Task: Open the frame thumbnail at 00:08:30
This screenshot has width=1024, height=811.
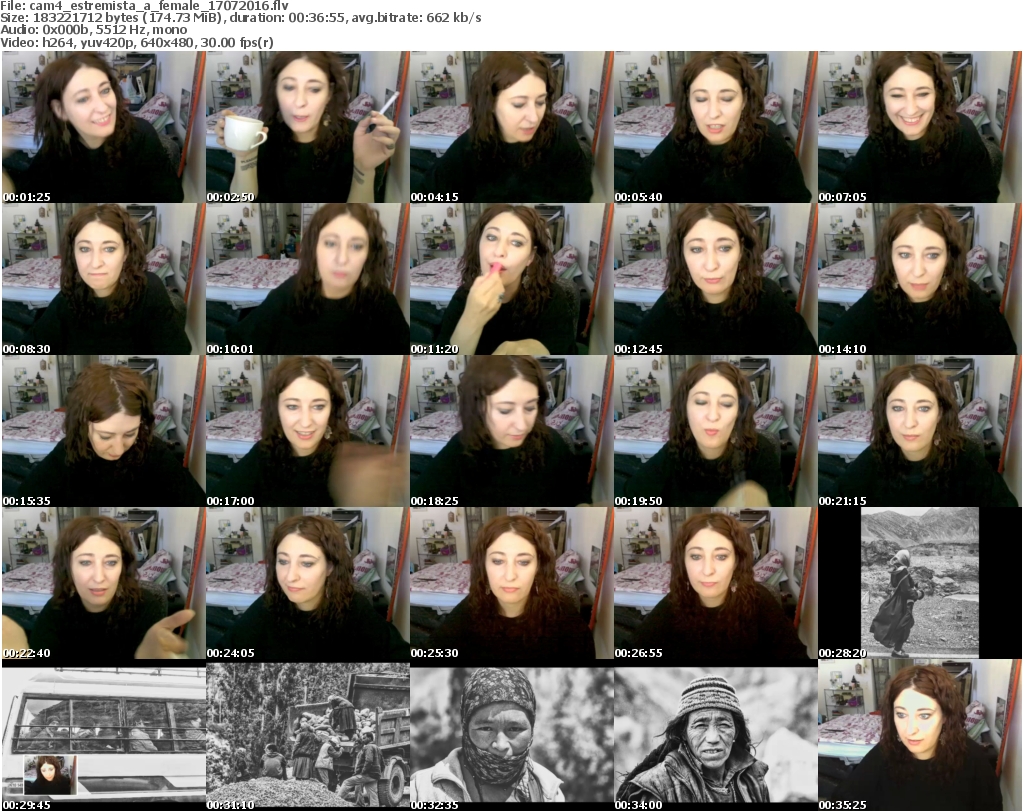Action: (x=104, y=279)
